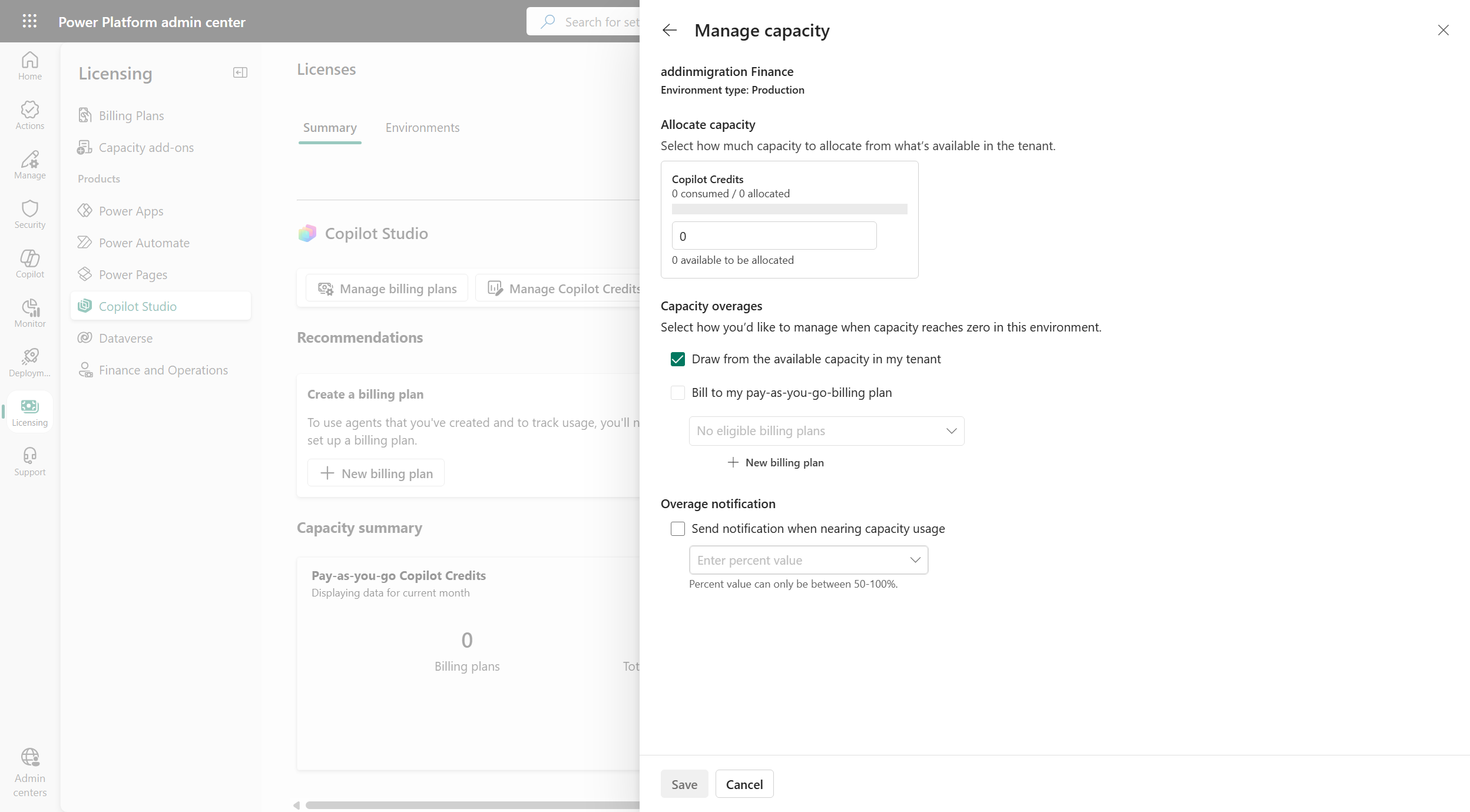Click the search magnifier icon
The width and height of the screenshot is (1470, 812).
(x=548, y=22)
